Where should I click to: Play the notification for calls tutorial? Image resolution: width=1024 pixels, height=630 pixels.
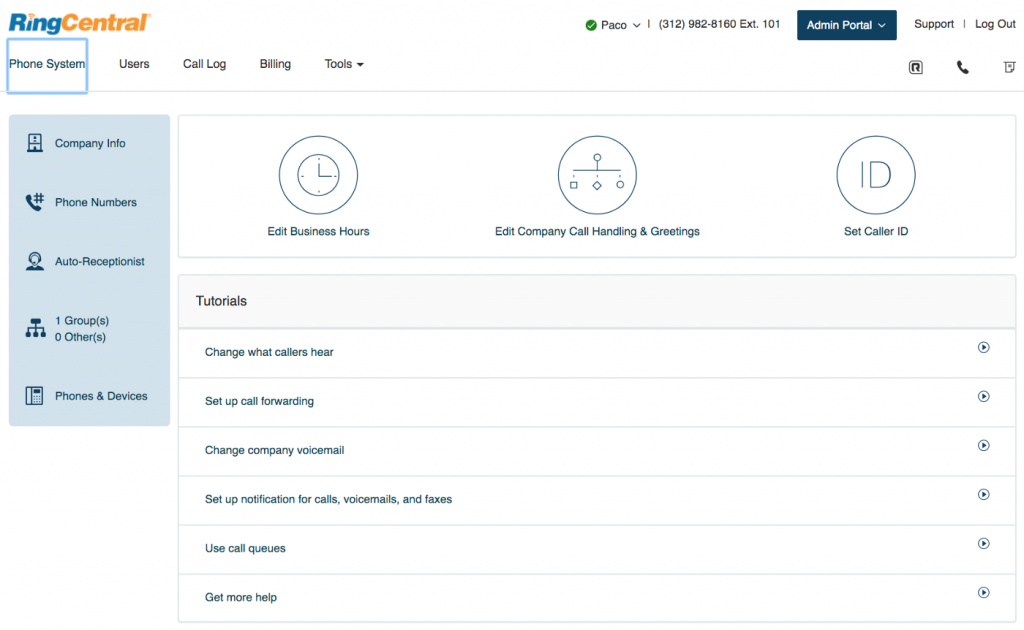pyautogui.click(x=984, y=494)
